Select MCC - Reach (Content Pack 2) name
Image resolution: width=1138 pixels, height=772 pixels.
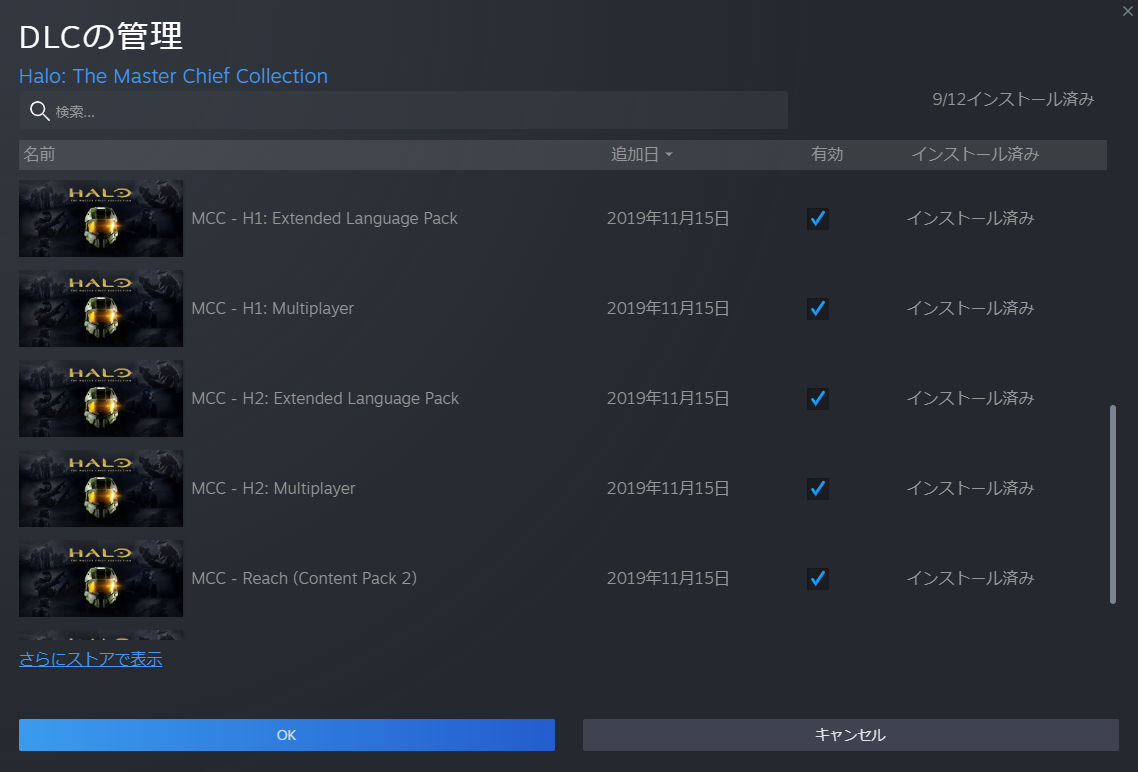pyautogui.click(x=304, y=578)
